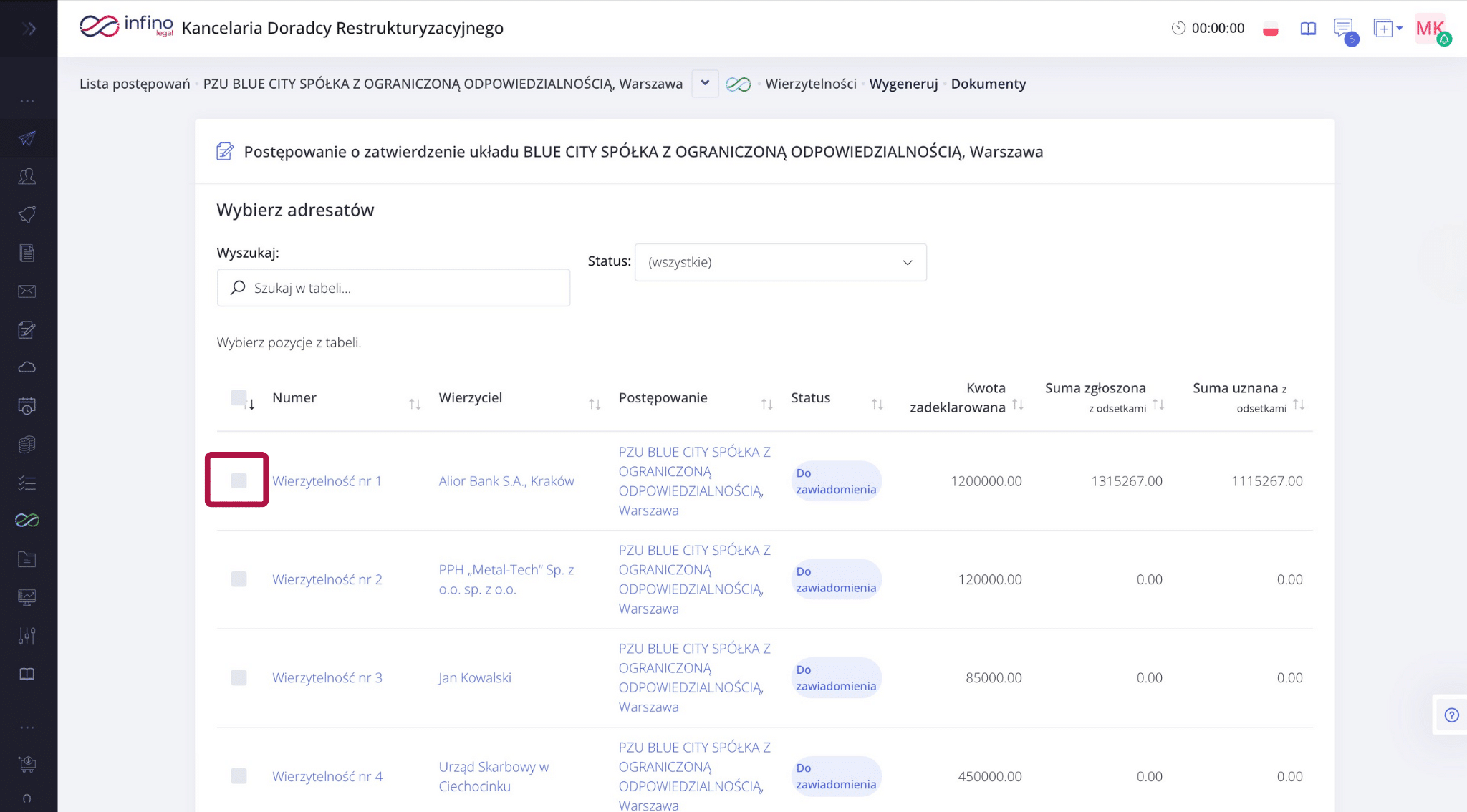Click the Szukaj w tabeli search field

point(394,288)
